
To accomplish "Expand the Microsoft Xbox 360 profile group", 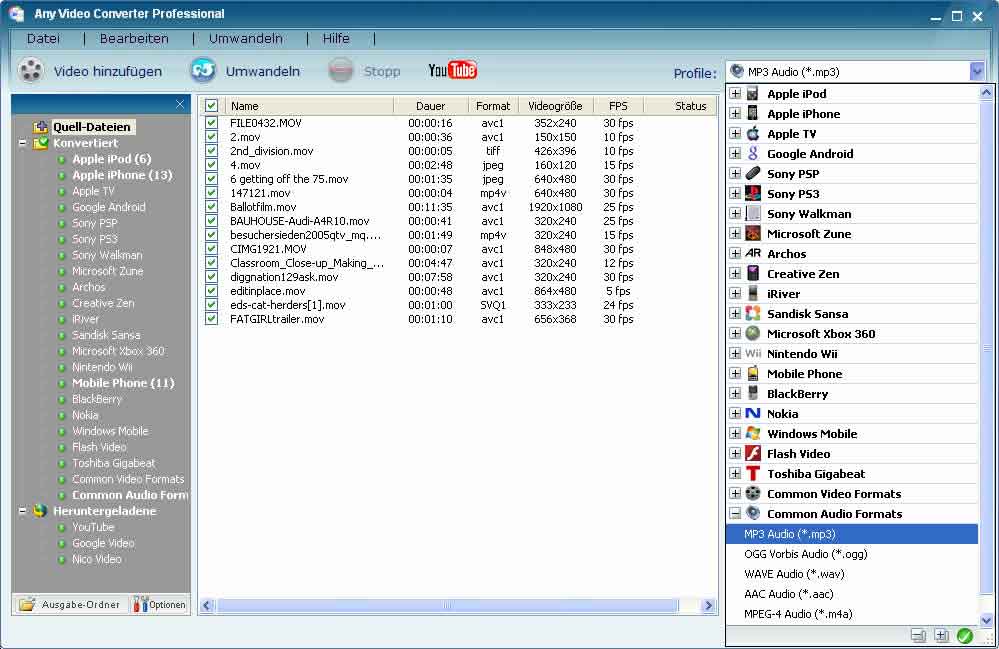I will tap(735, 333).
